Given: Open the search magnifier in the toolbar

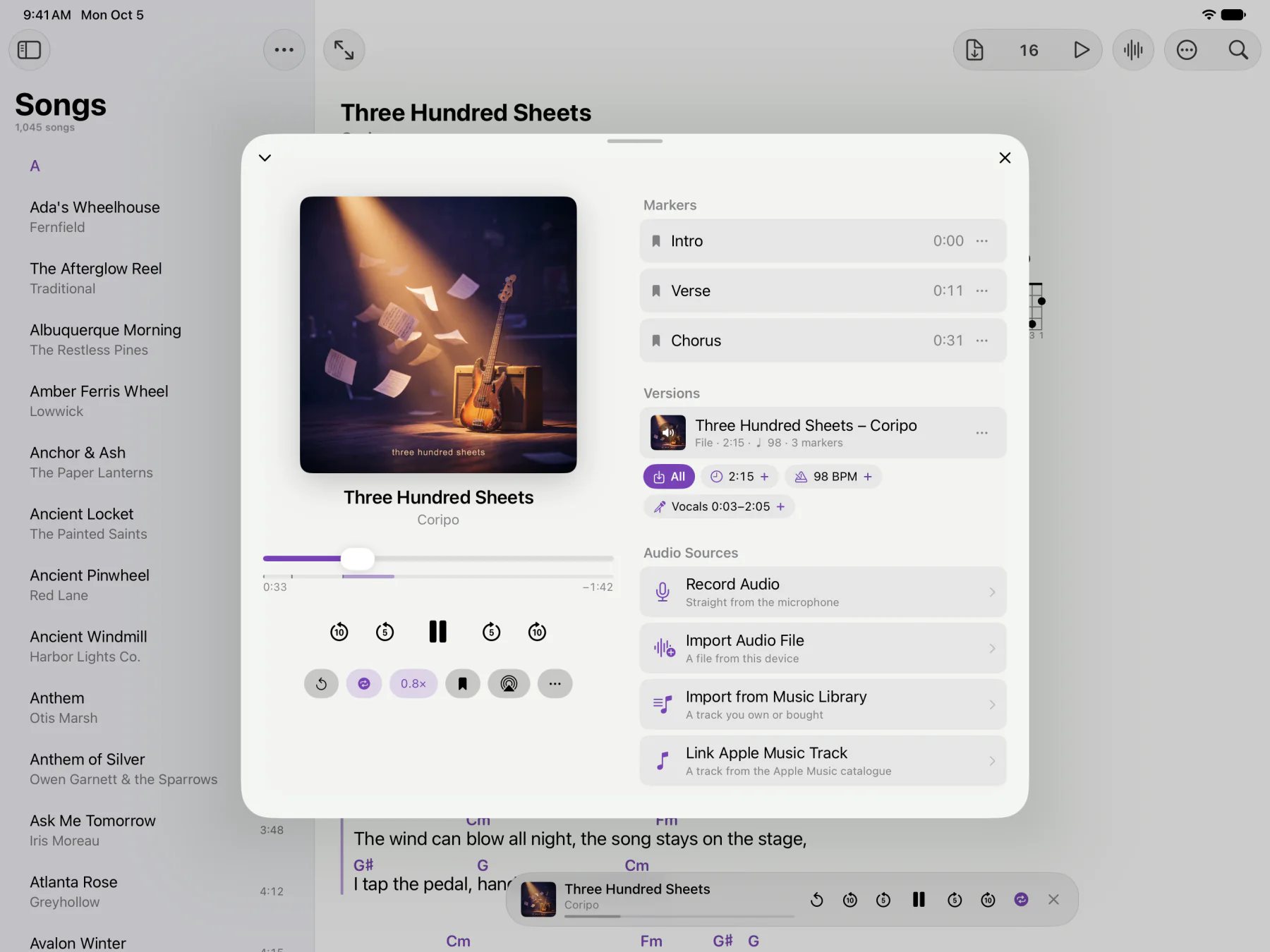Looking at the screenshot, I should (1238, 50).
